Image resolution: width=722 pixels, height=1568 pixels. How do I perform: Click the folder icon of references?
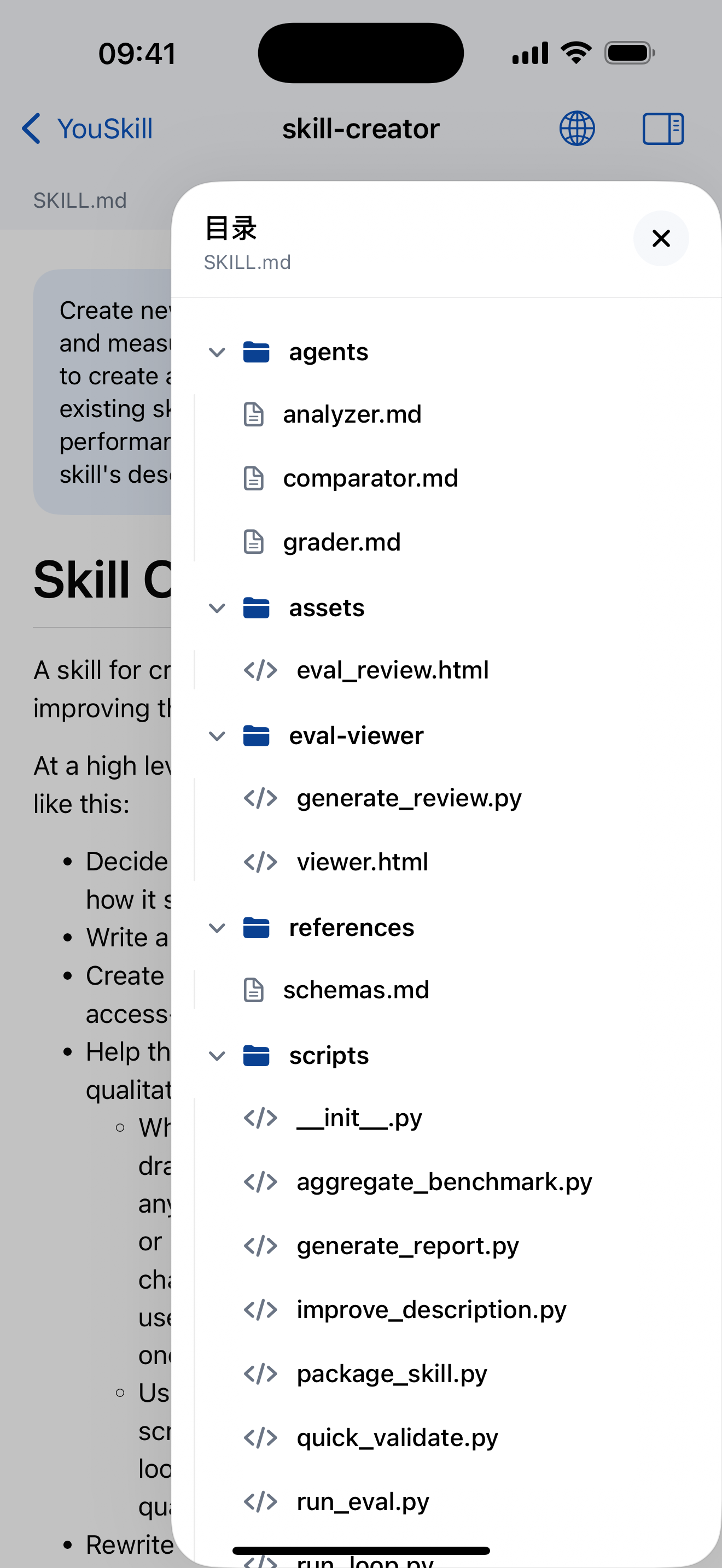[x=257, y=927]
